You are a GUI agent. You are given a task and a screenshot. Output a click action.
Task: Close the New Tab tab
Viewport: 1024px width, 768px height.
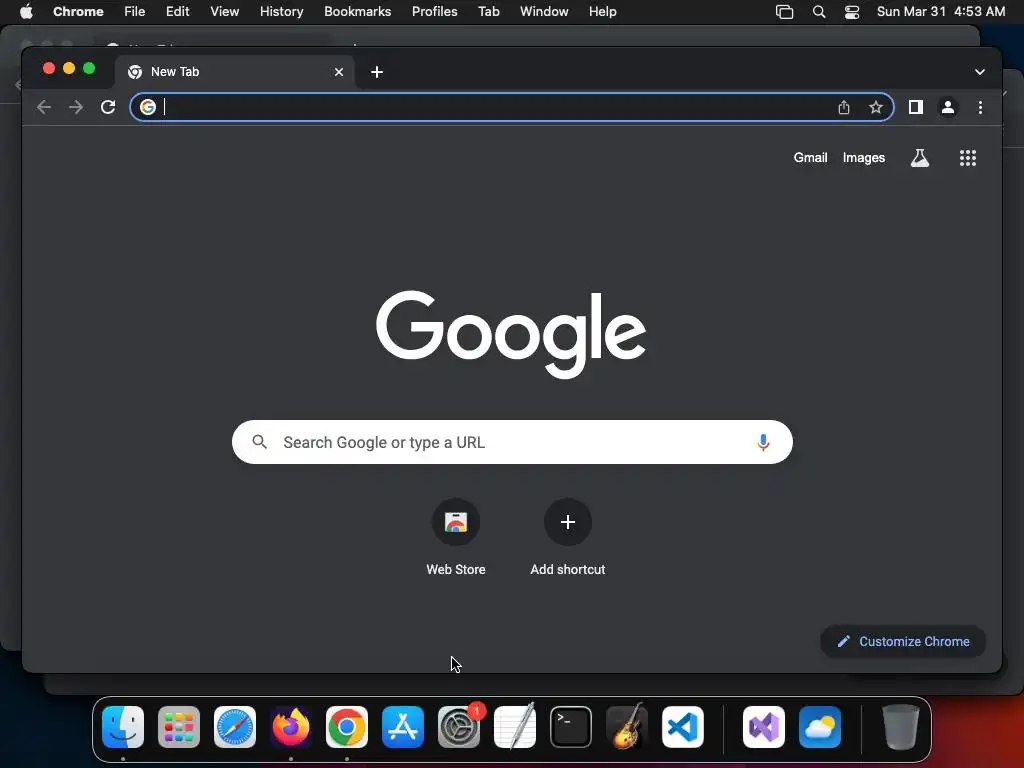(339, 72)
